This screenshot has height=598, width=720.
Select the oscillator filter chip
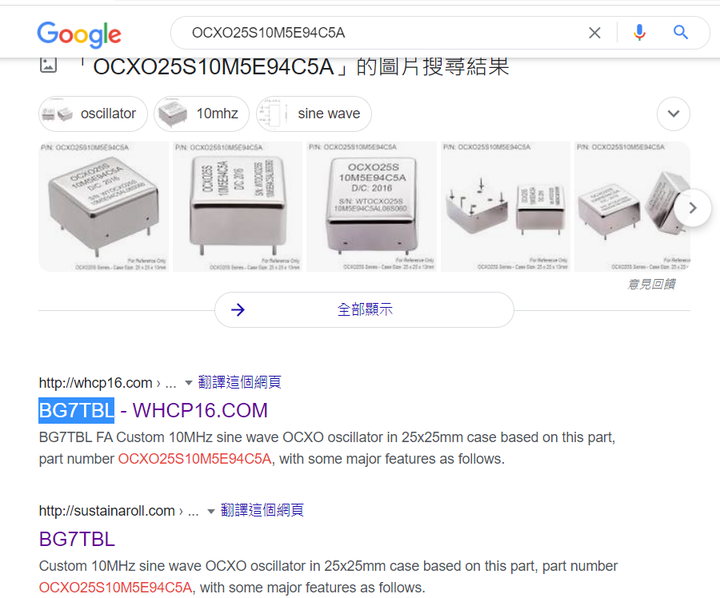[93, 113]
